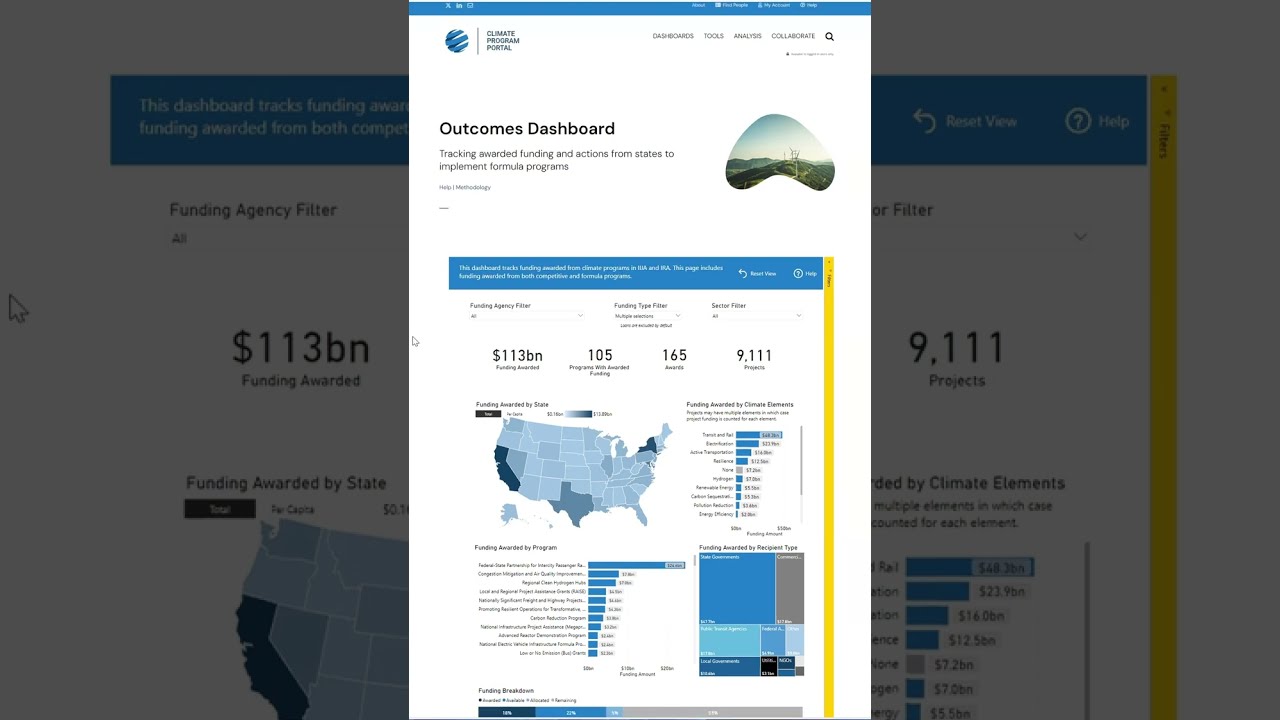Click New York on the funding map
The width and height of the screenshot is (1280, 720).
coord(651,445)
